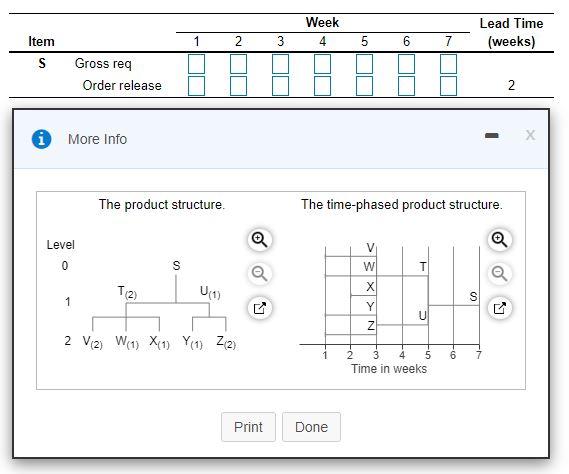Zoom in on the time-phased product structure

(x=499, y=240)
